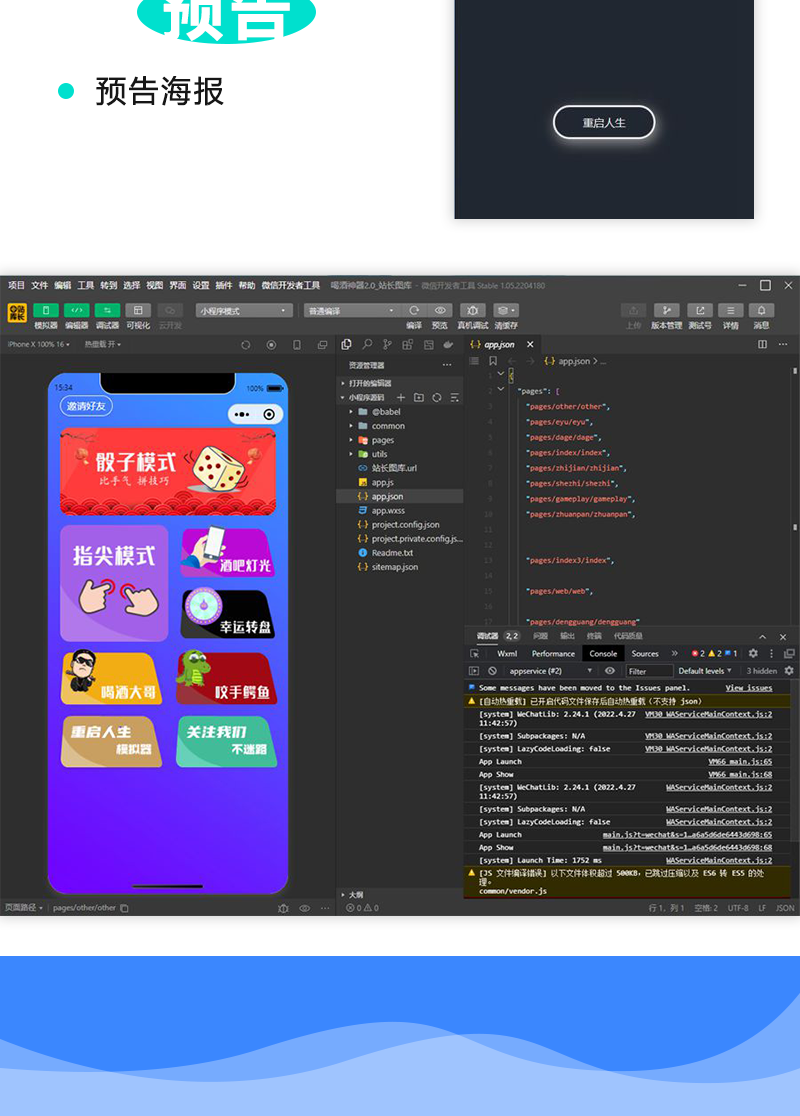Open DevTools settings gear icon

753,653
